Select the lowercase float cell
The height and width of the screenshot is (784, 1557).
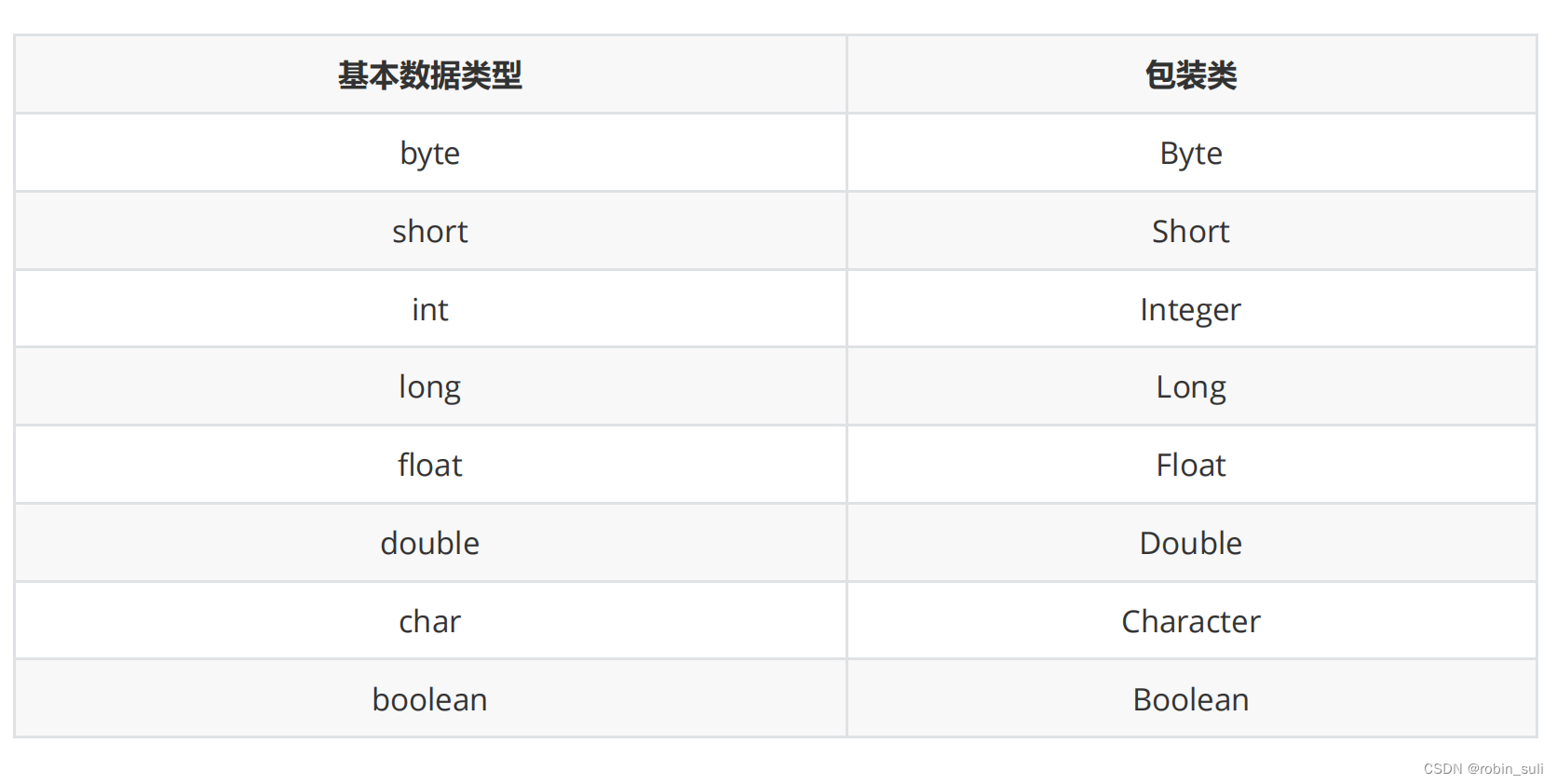430,465
